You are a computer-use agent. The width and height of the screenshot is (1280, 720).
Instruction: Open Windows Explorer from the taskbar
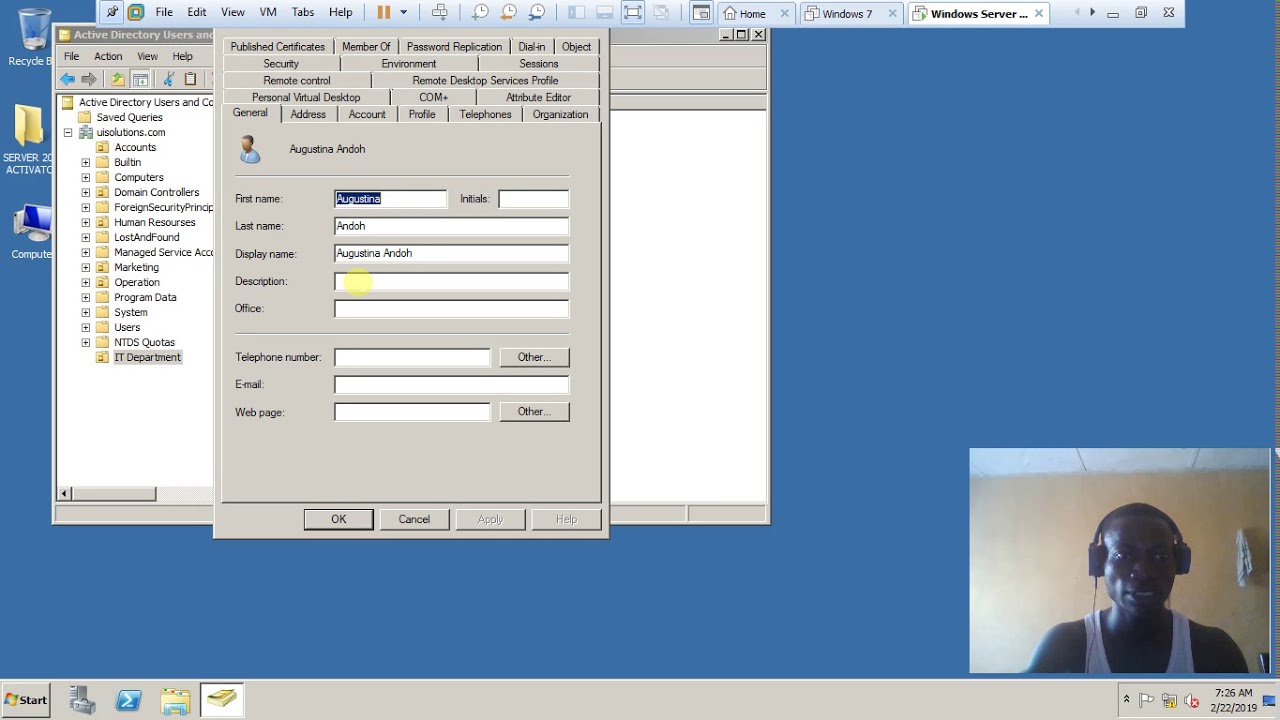175,700
